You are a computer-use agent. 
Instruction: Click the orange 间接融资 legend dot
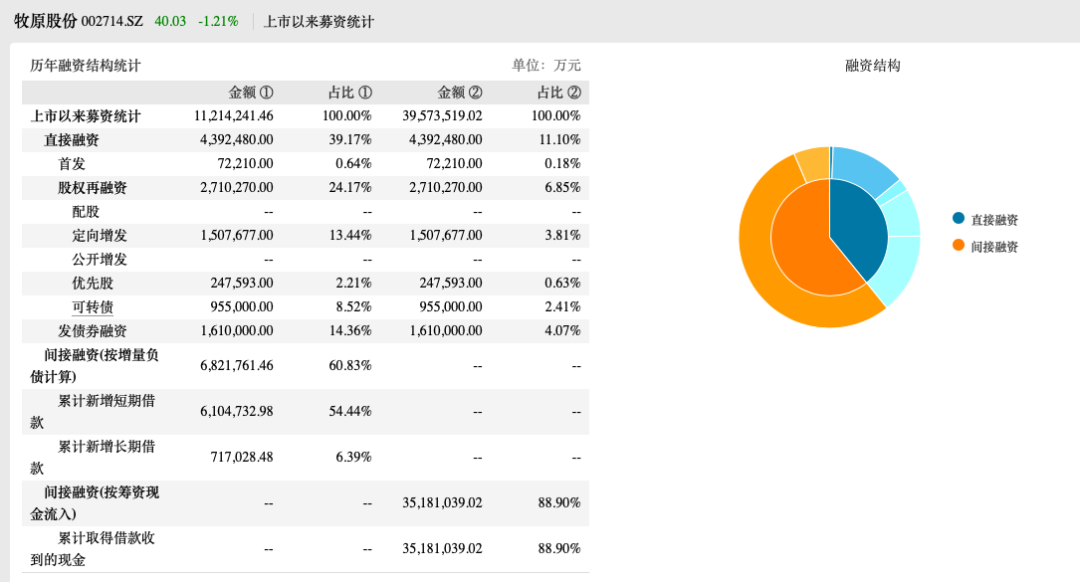(959, 245)
